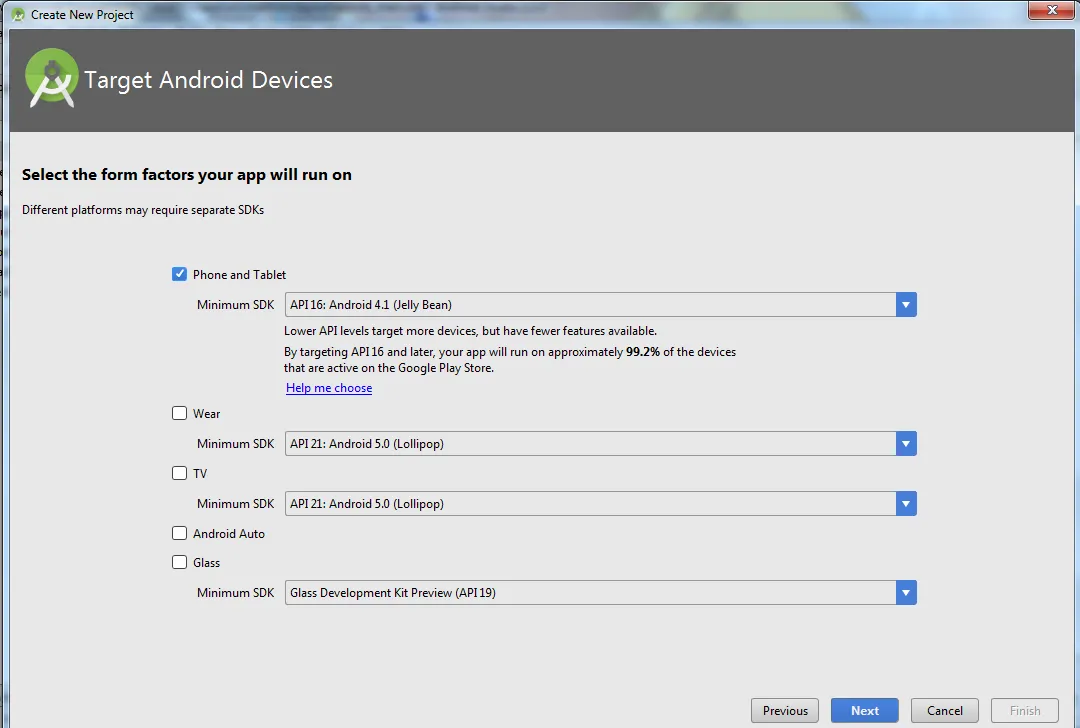Enable the TV form factor checkbox
The image size is (1080, 728).
(x=179, y=473)
